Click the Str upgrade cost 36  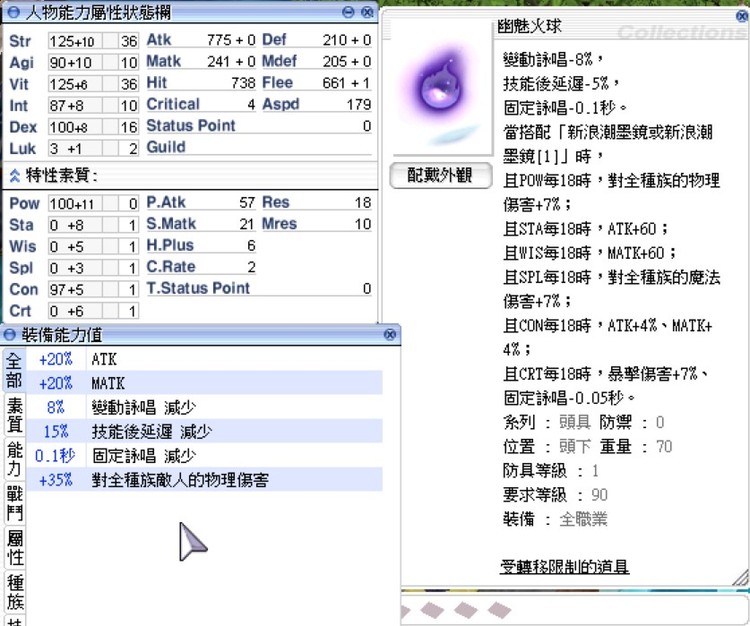pos(128,41)
